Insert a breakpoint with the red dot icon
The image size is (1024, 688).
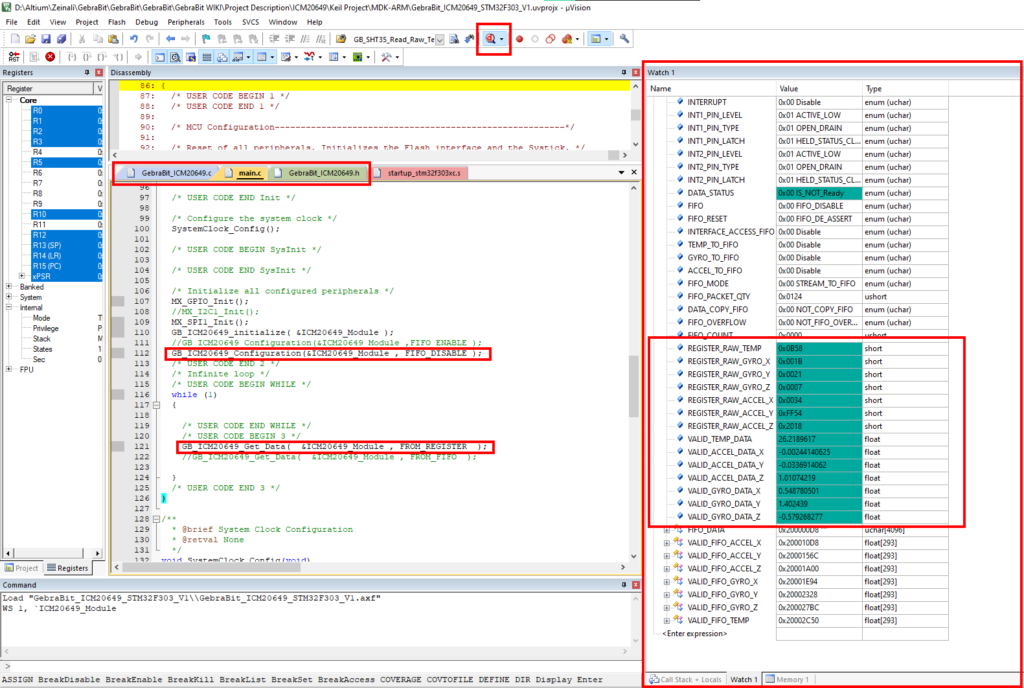coord(519,39)
